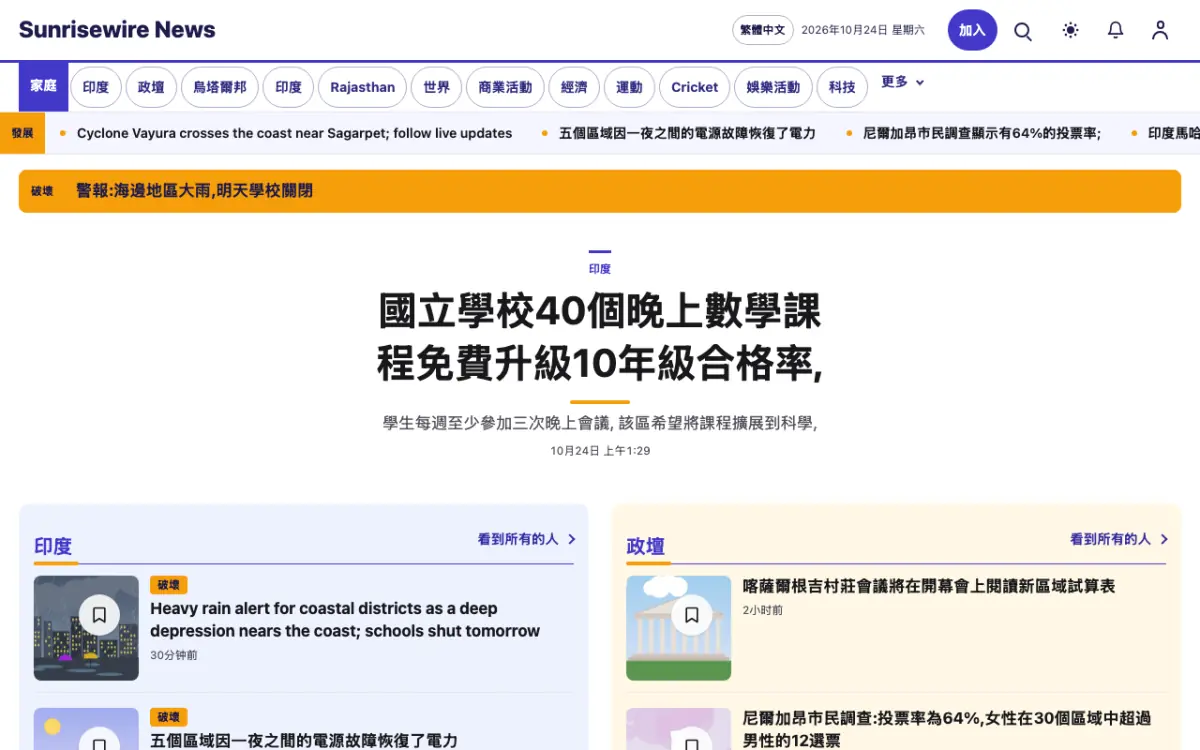Toggle light/dark theme sun icon
Screen dimensions: 1200x750
tap(1070, 31)
